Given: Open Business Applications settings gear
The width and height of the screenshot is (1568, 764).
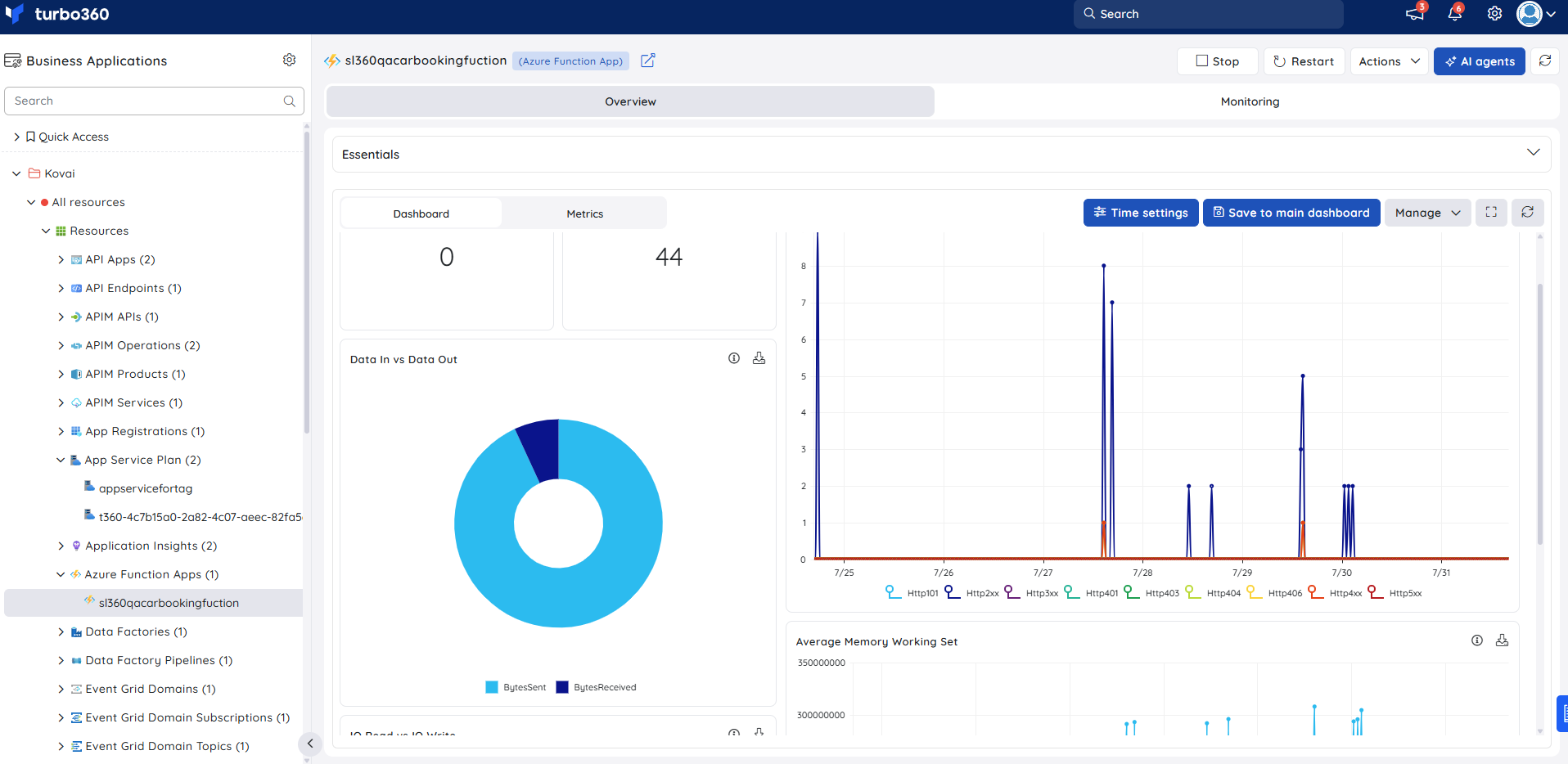Looking at the screenshot, I should point(289,60).
